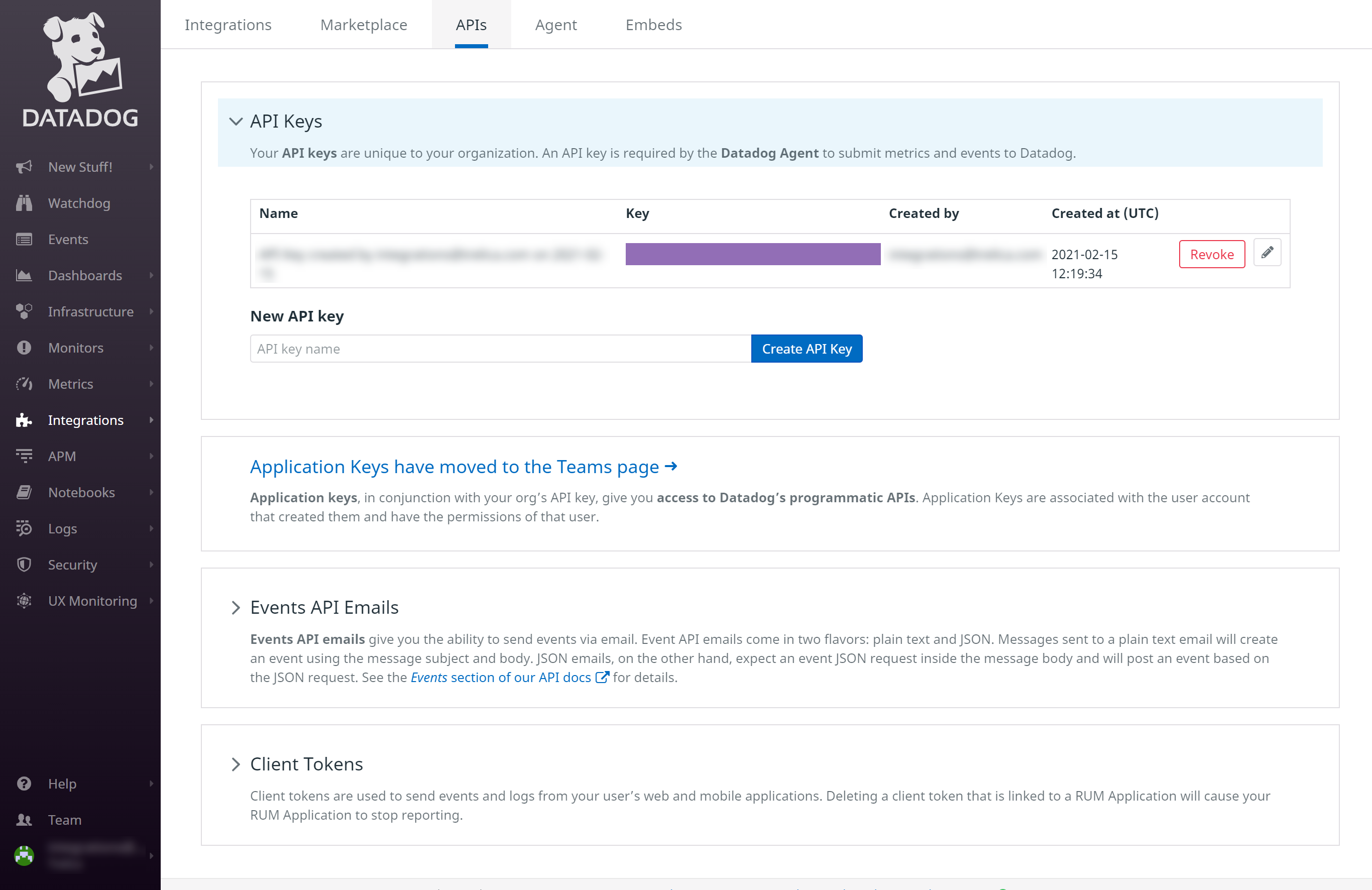Click the Created at (UTC) column header
This screenshot has width=1372, height=890.
(x=1104, y=213)
